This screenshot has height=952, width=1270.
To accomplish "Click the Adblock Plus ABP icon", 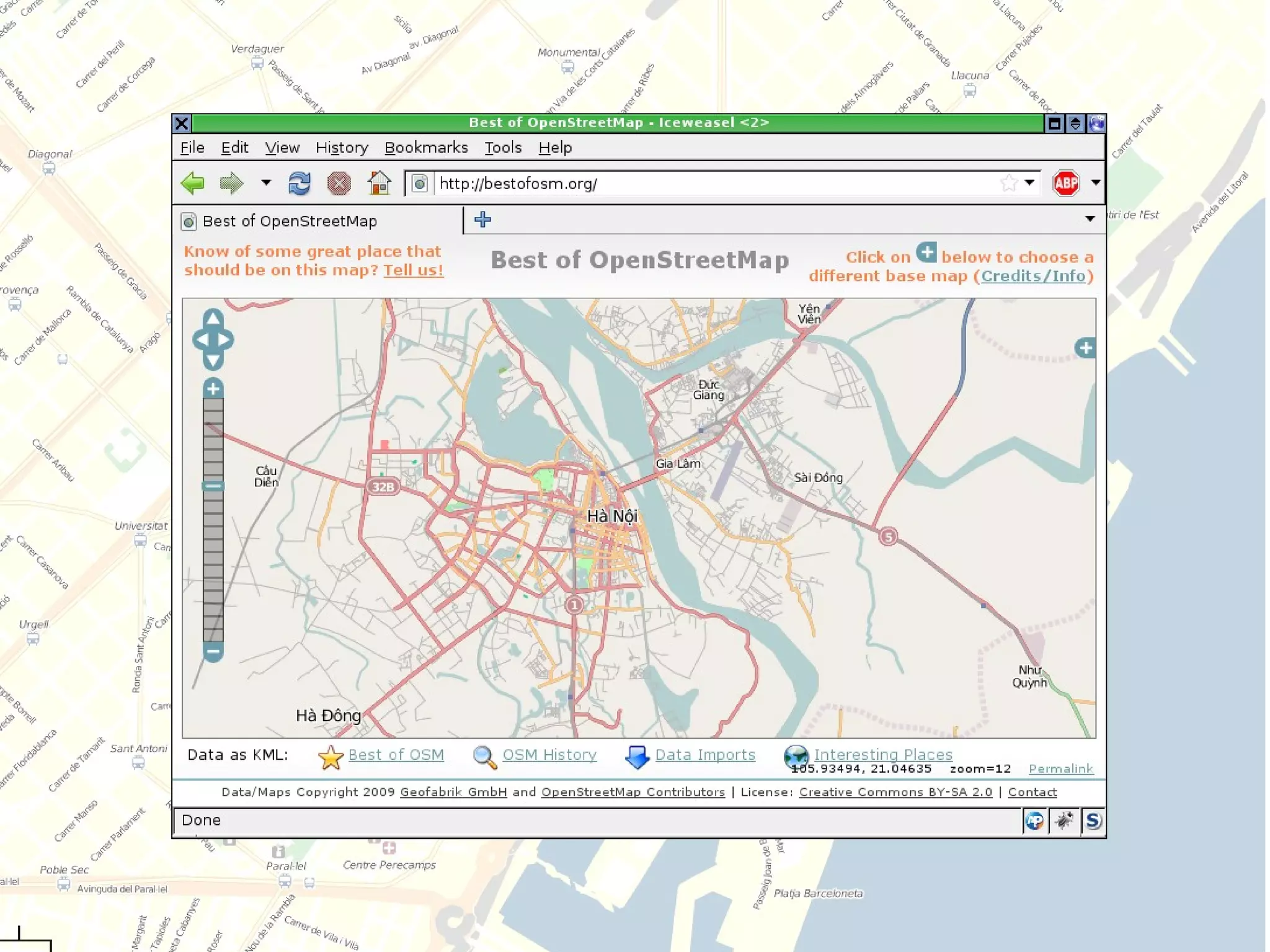I will click(1065, 183).
